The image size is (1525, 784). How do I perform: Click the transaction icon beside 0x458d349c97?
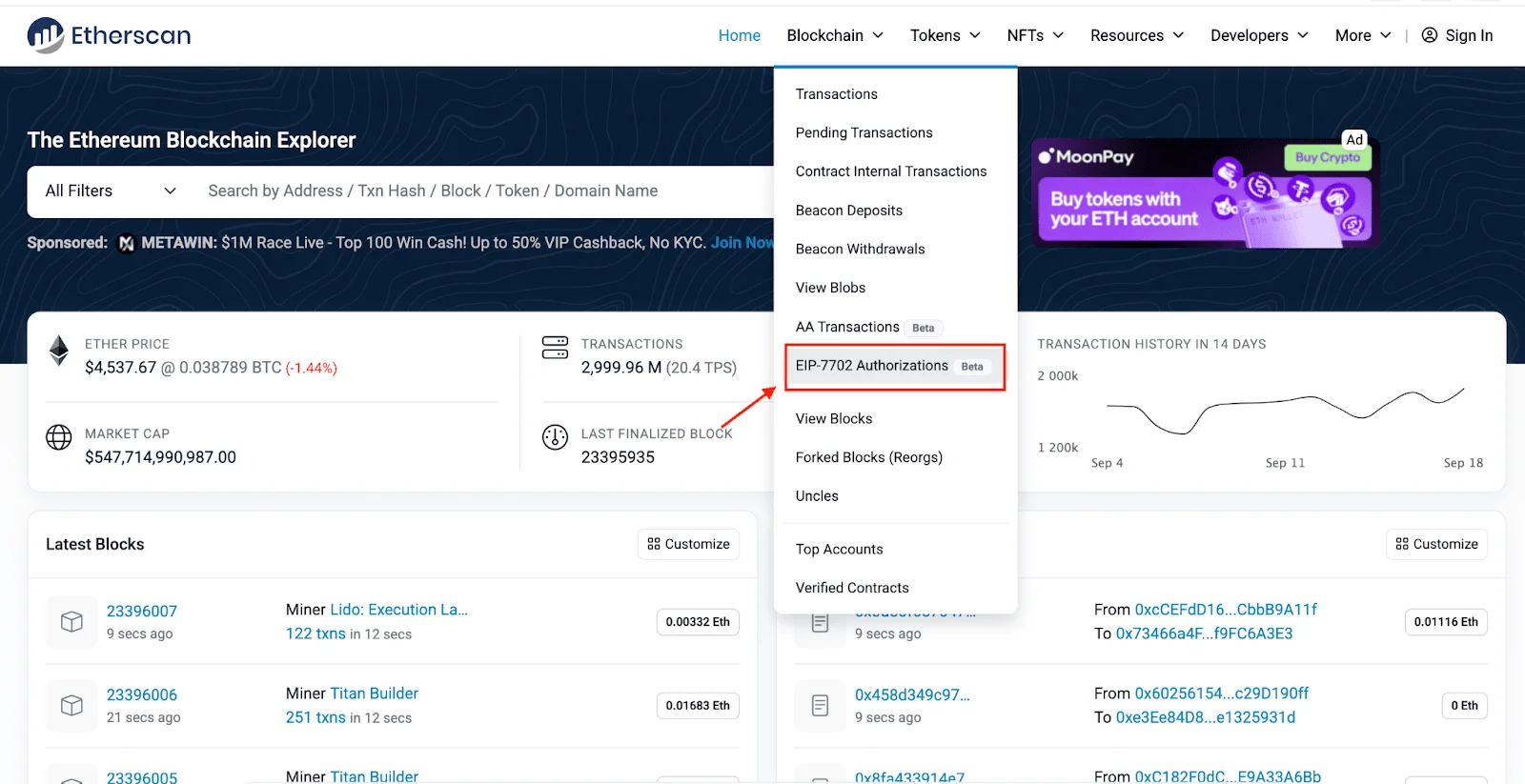(x=820, y=706)
